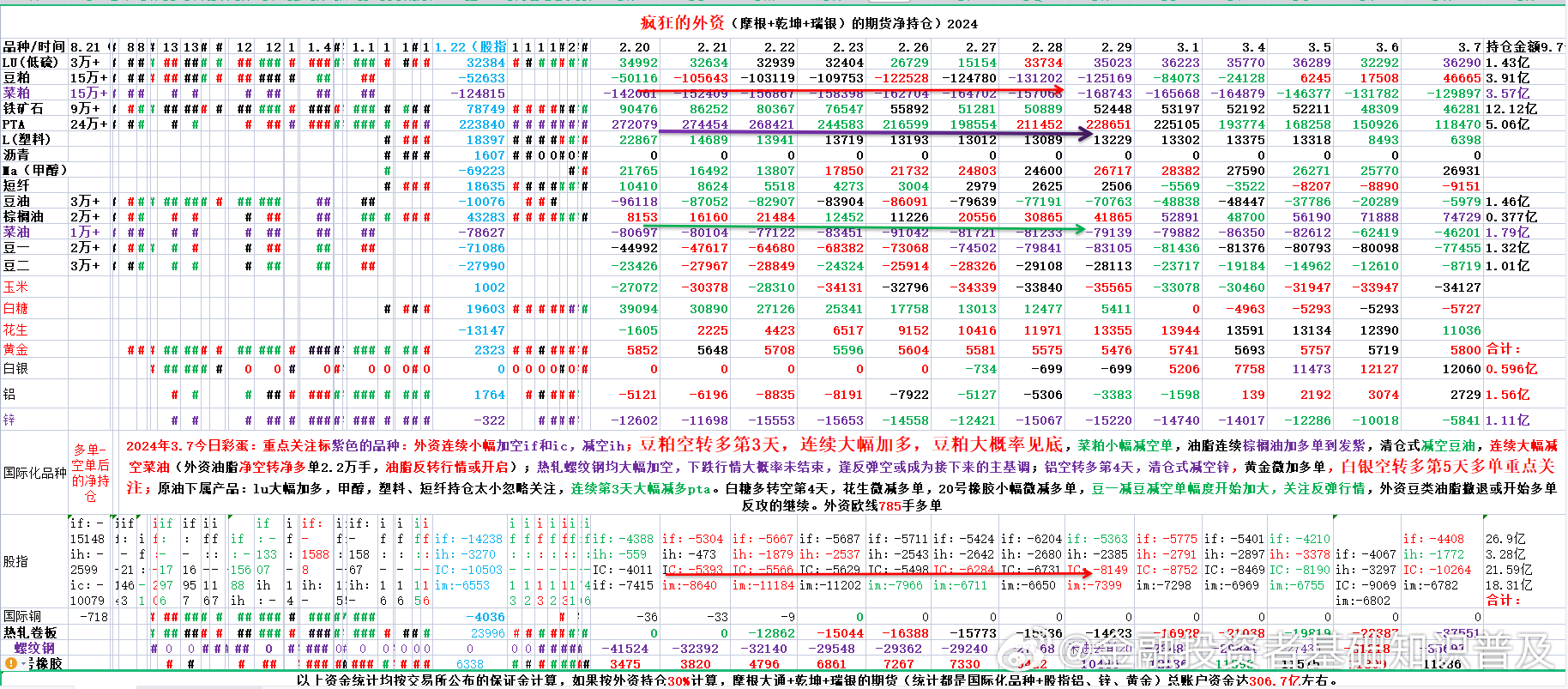Select cell 8153 in the 棕榈油 row

point(642,217)
